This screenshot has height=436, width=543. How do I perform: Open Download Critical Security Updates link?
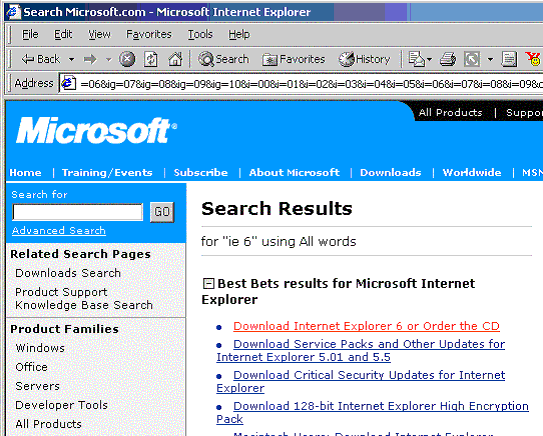pos(360,382)
